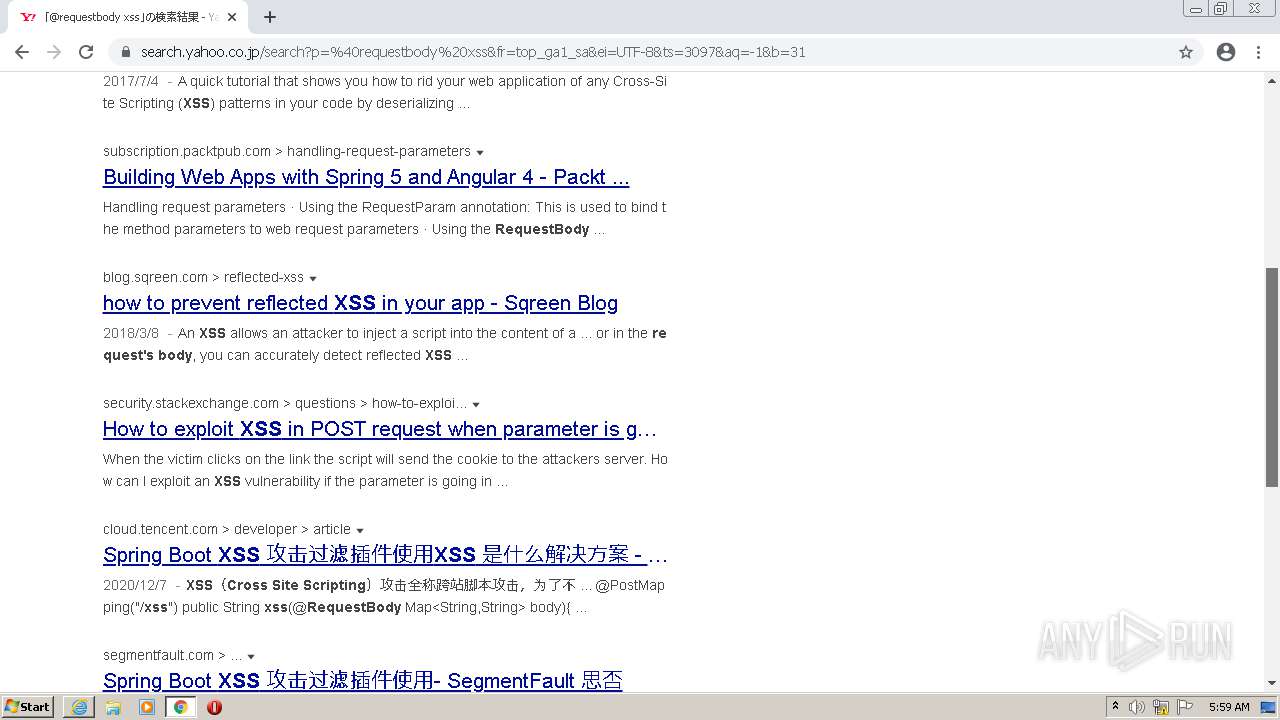Expand the subscription.packtpub.com result dropdown arrow
The width and height of the screenshot is (1280, 720).
point(480,153)
